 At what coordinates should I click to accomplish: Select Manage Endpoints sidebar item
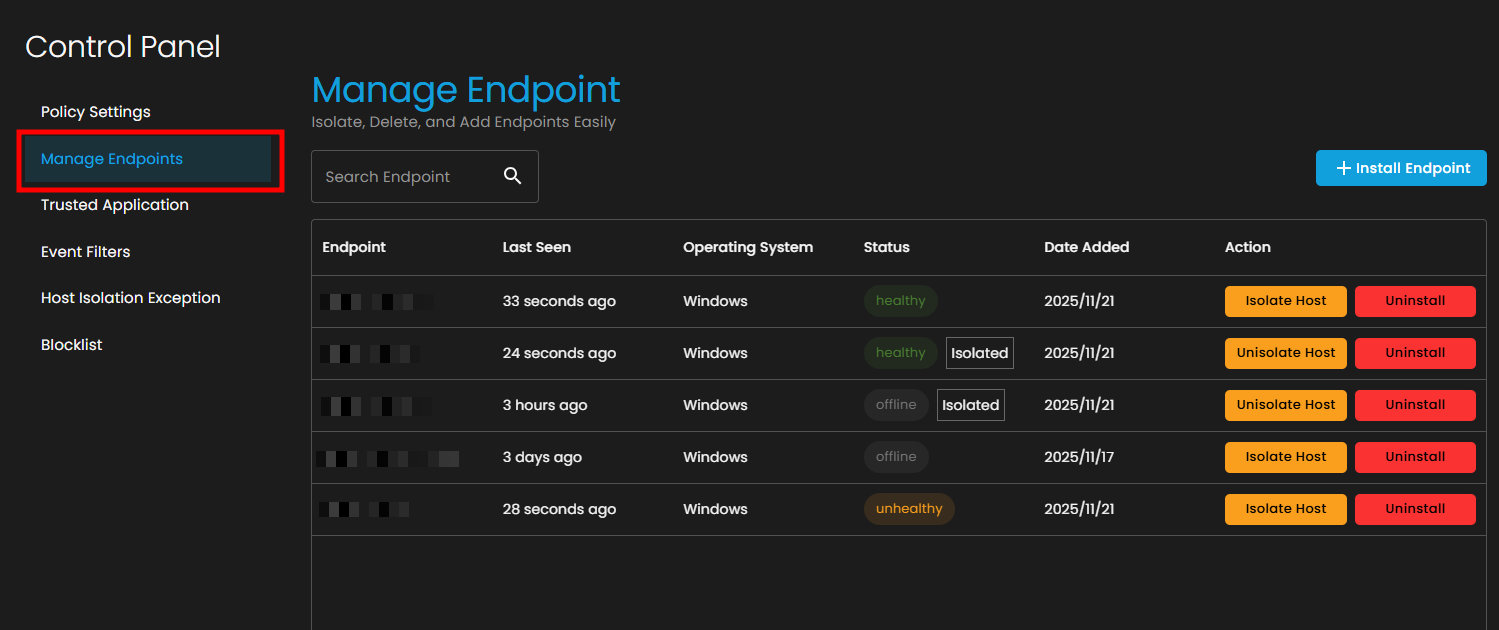coord(112,159)
